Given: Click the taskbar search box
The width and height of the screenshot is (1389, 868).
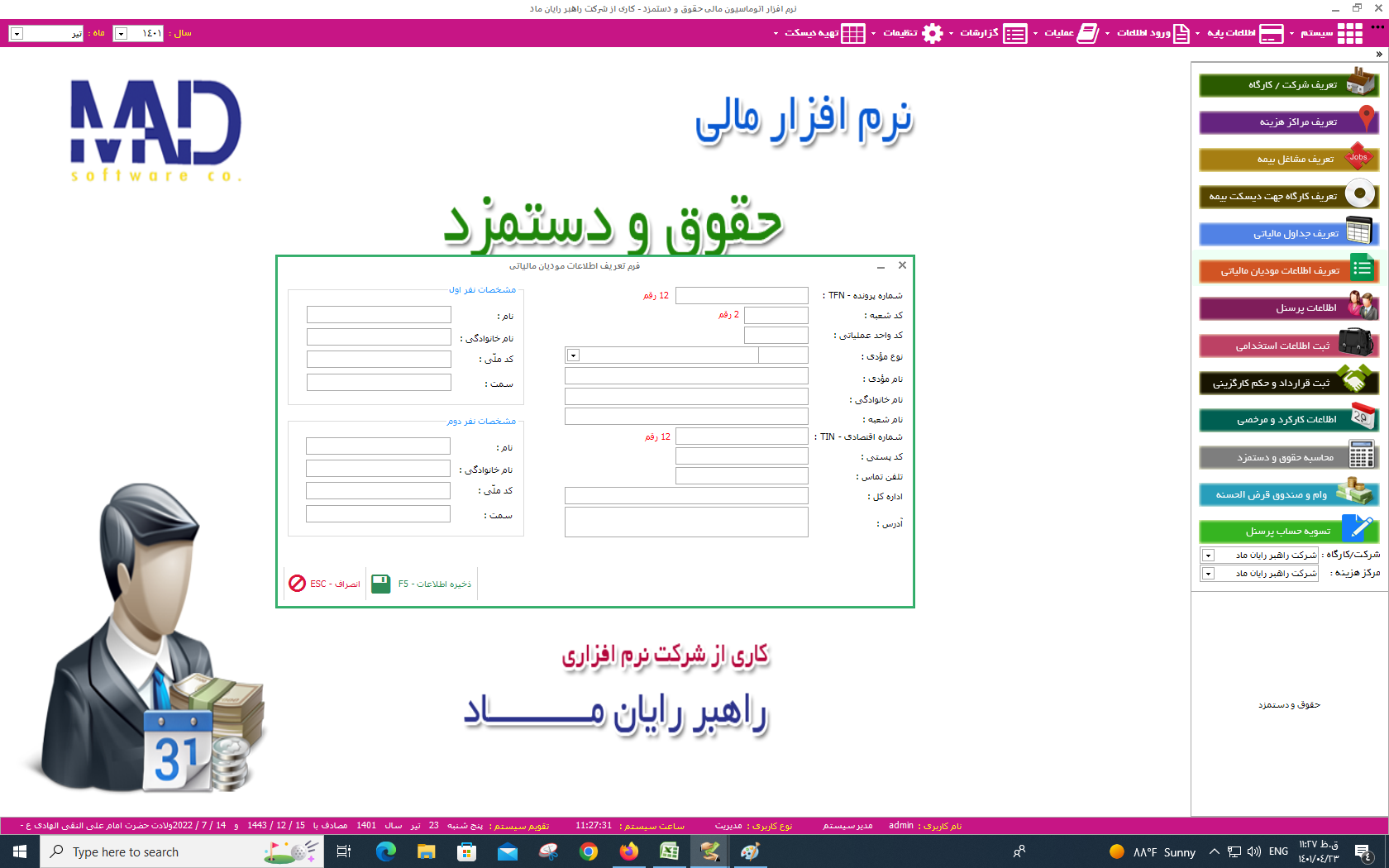Looking at the screenshot, I should point(181,851).
